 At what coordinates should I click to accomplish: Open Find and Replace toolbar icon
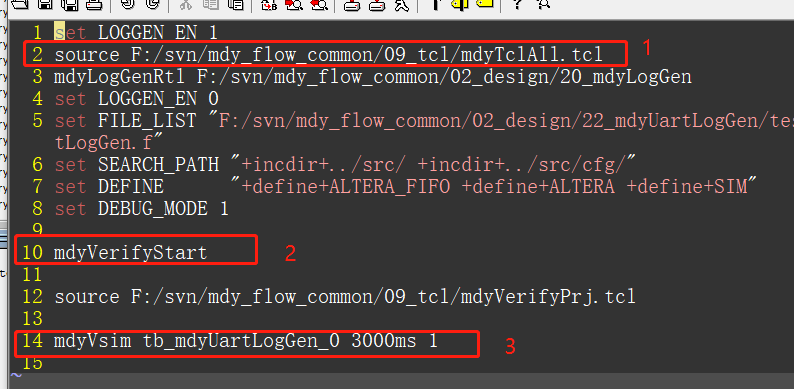(x=269, y=4)
